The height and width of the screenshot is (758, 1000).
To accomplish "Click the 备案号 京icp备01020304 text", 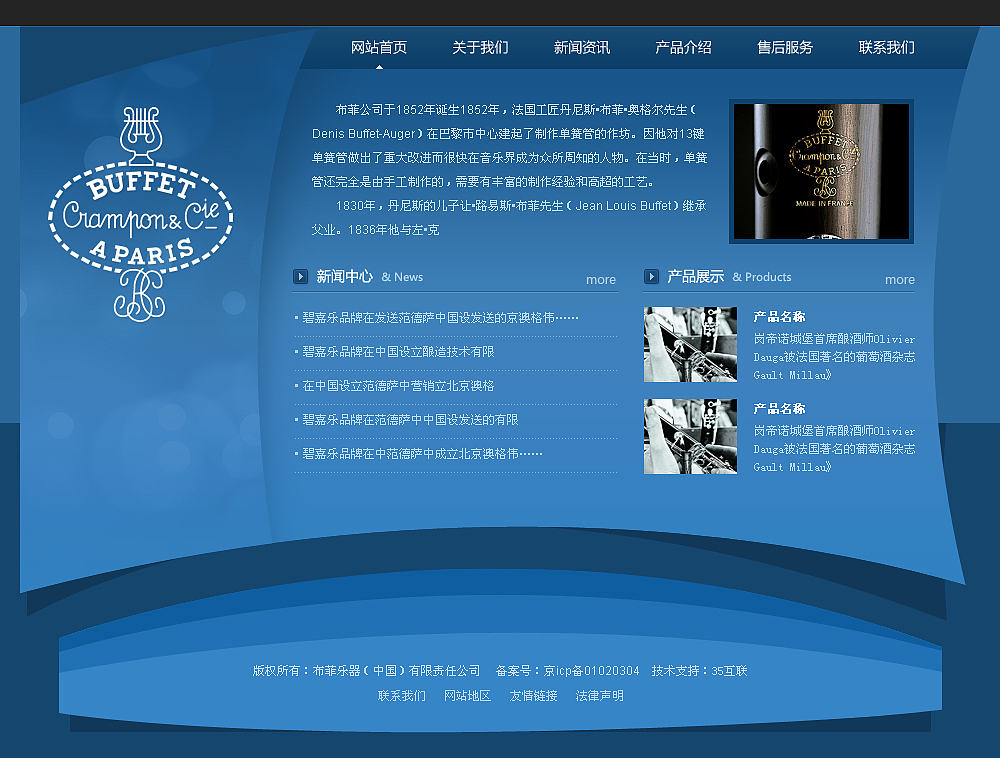I will 567,671.
